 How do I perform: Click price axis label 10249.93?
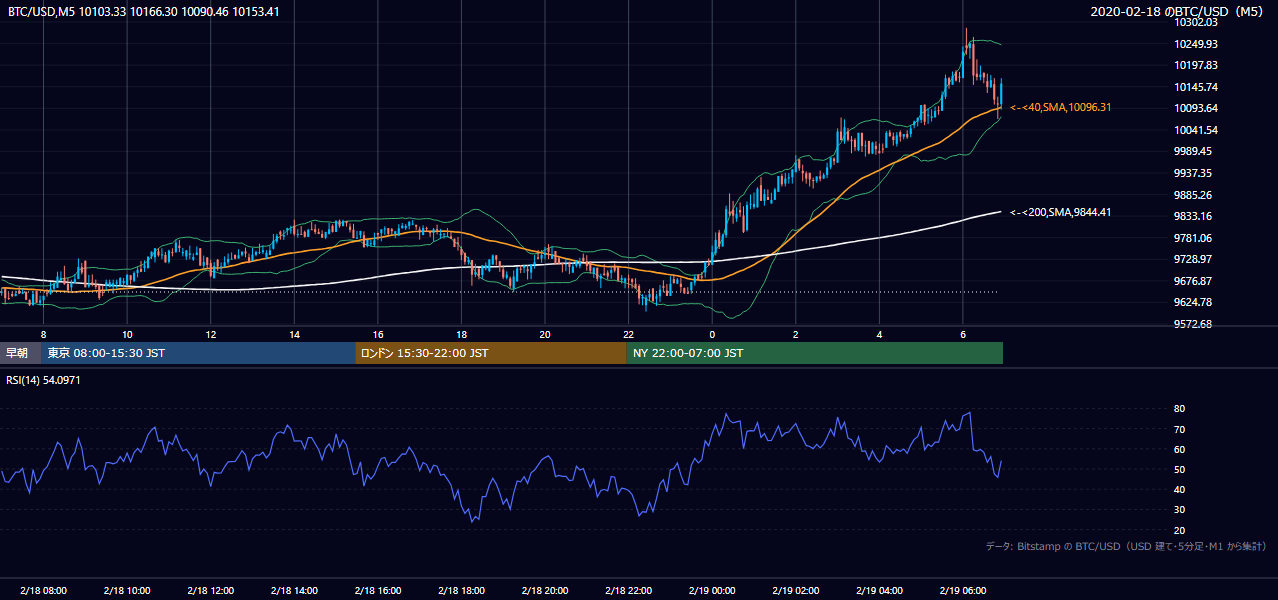pos(1195,44)
